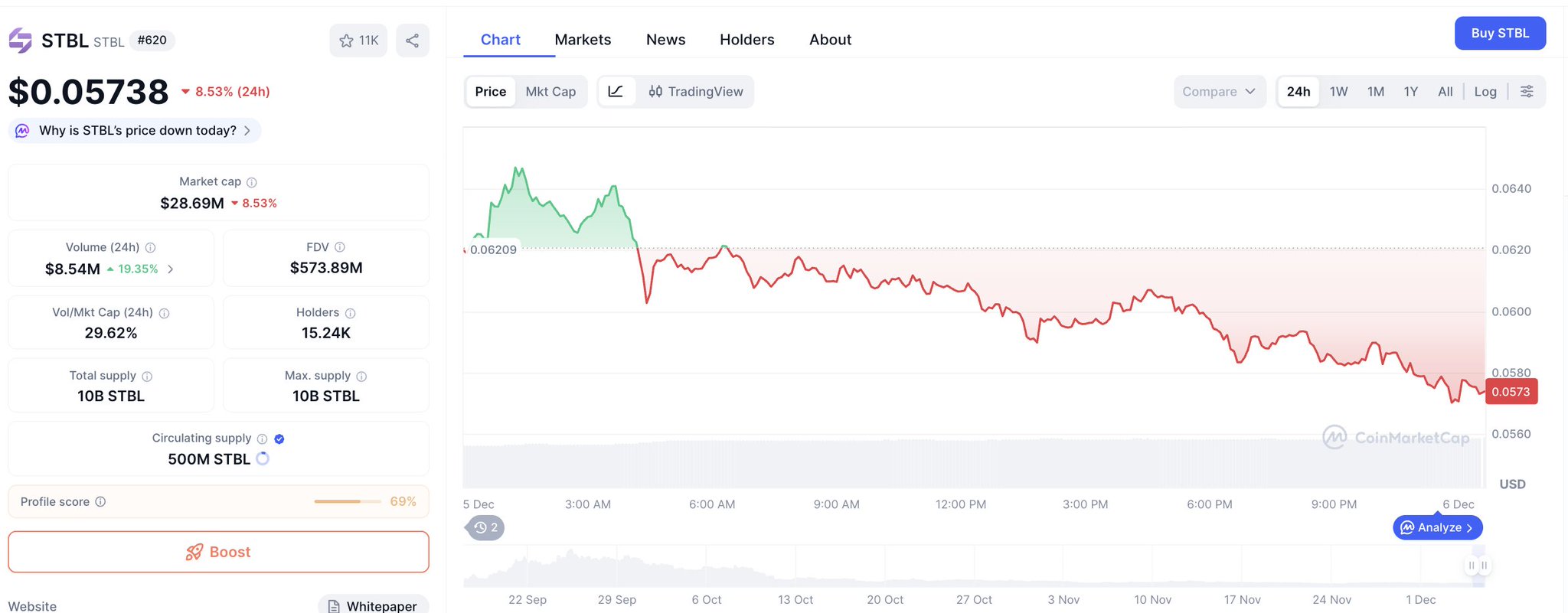This screenshot has height=613, width=1568.
Task: Select the 1W time range
Action: [x=1338, y=92]
